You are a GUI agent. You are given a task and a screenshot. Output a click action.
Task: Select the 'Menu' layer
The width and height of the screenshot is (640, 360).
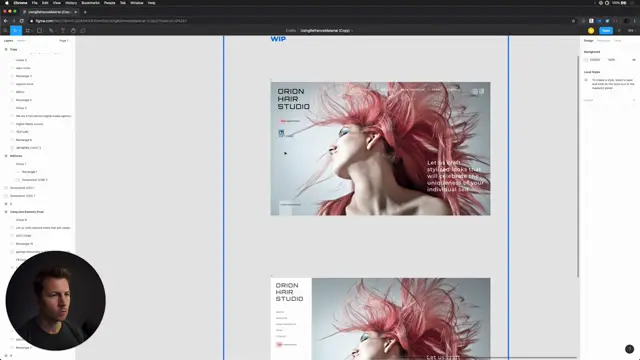(x=20, y=92)
